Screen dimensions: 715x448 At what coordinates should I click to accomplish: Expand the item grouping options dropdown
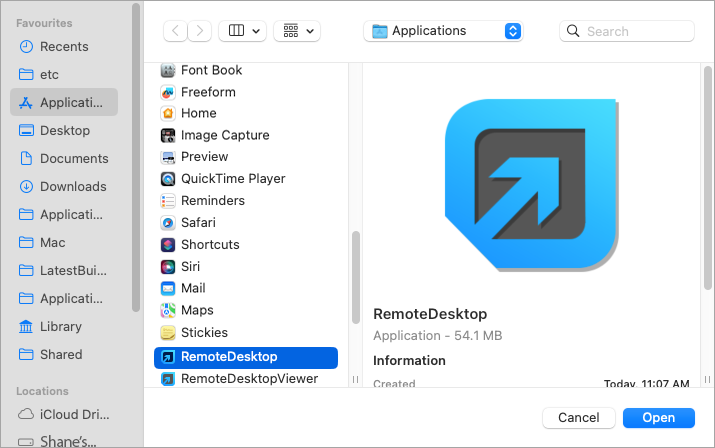(x=297, y=31)
